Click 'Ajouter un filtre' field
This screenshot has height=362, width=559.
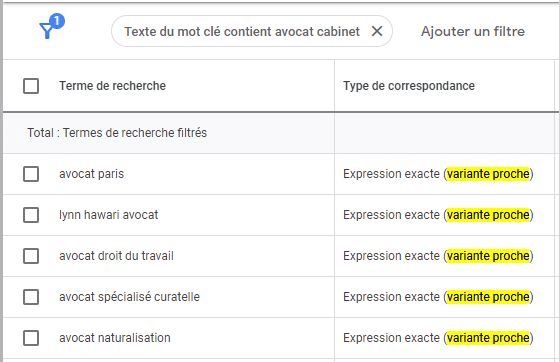[x=473, y=31]
